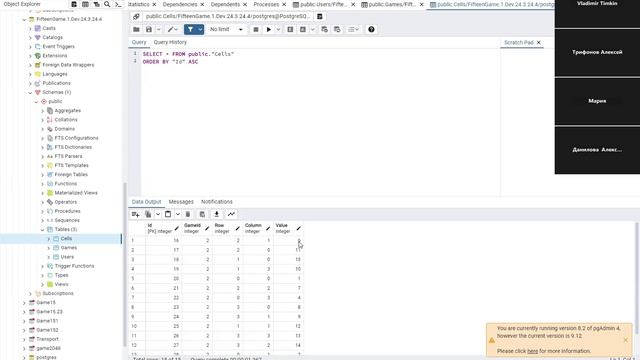Click the connection status link icon
This screenshot has width=640, height=360.
[x=136, y=16]
